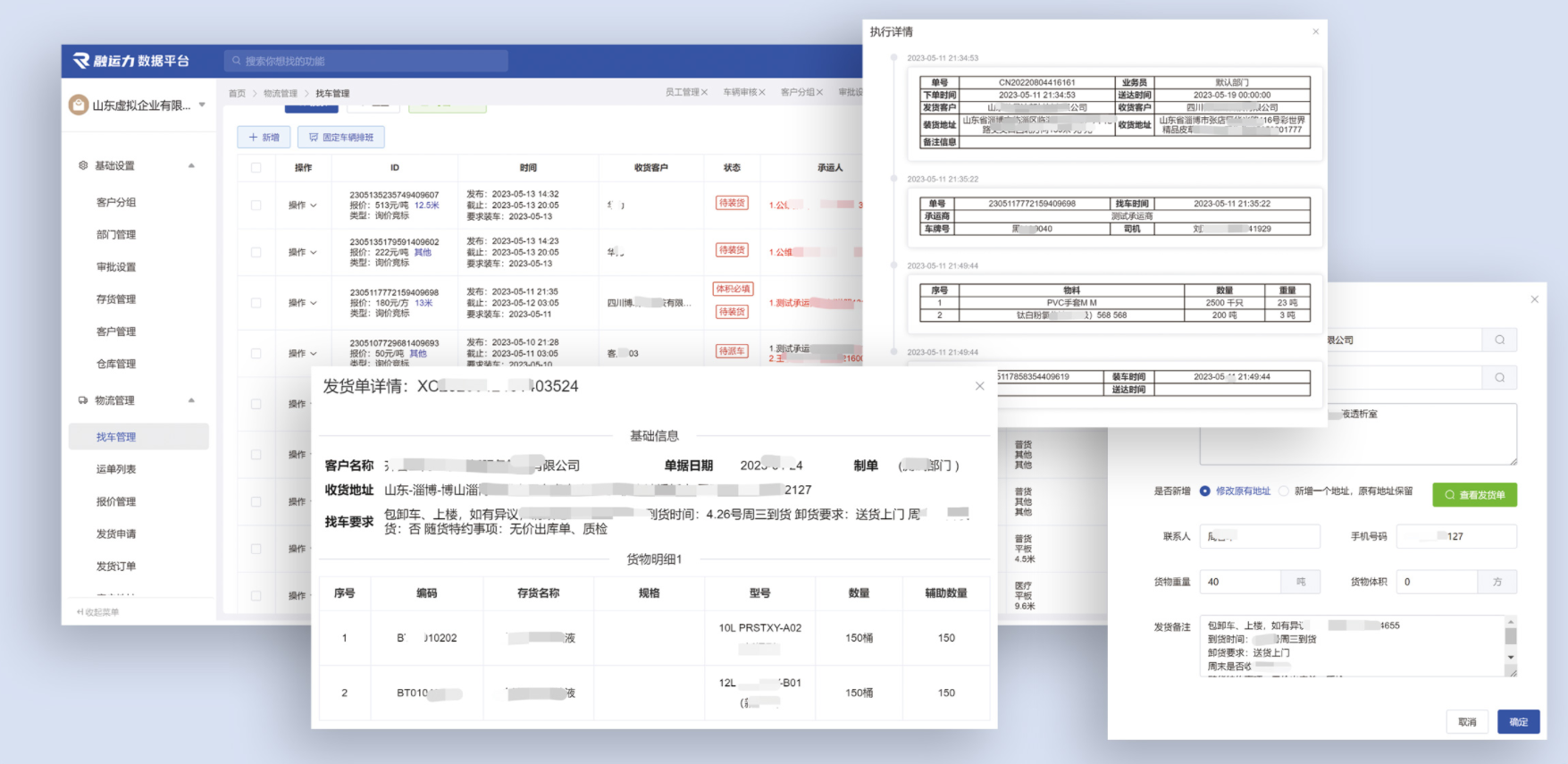
Task: Open the 操作 dropdown in the first row
Action: [302, 206]
